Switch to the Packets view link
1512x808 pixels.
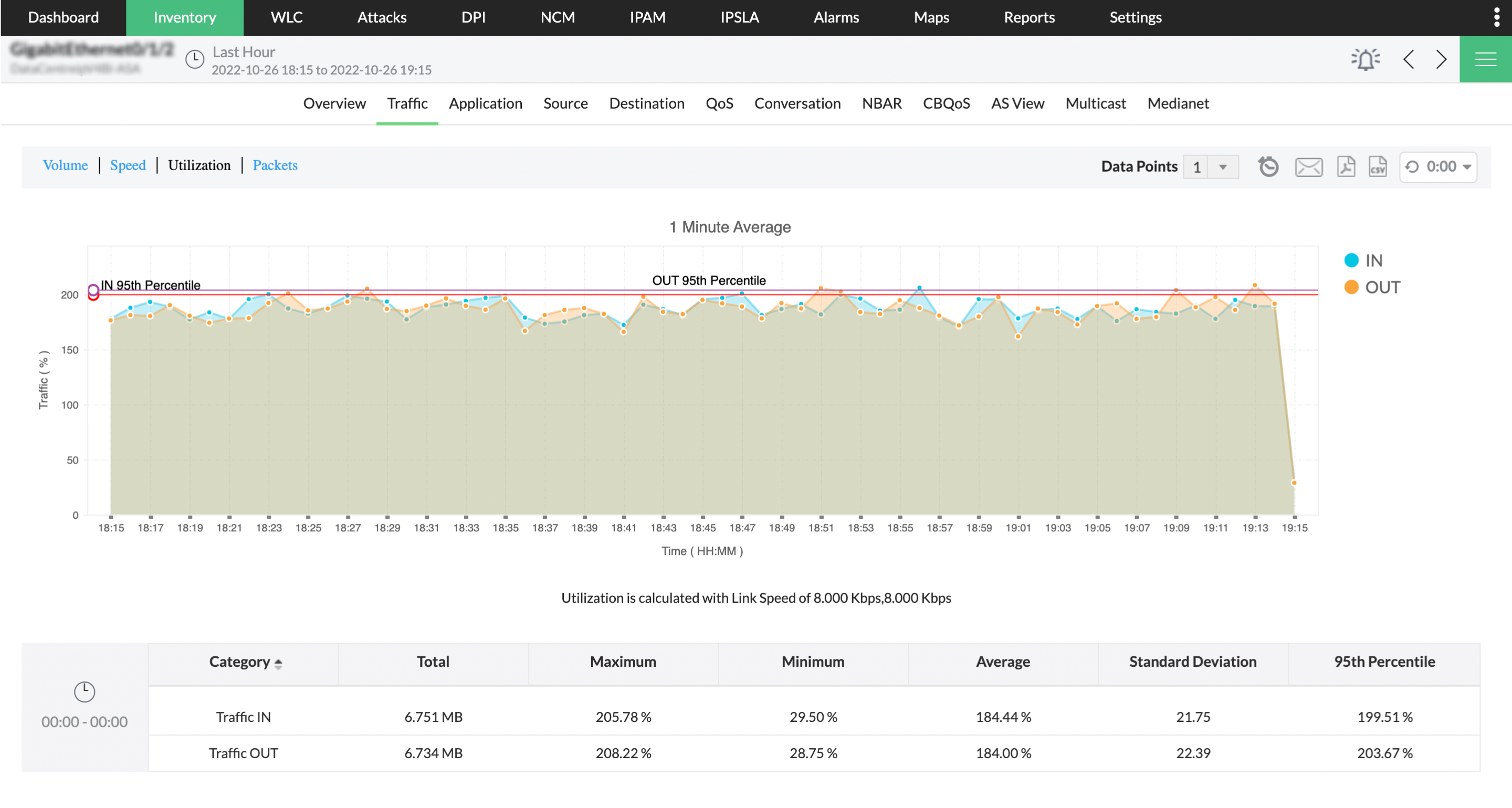pyautogui.click(x=275, y=165)
